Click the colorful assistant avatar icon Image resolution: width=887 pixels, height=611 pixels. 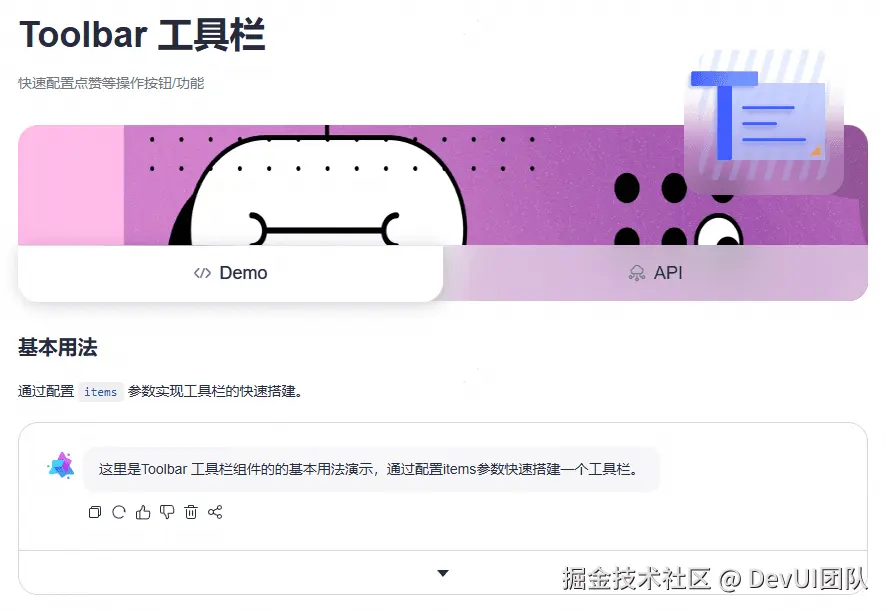pos(61,466)
